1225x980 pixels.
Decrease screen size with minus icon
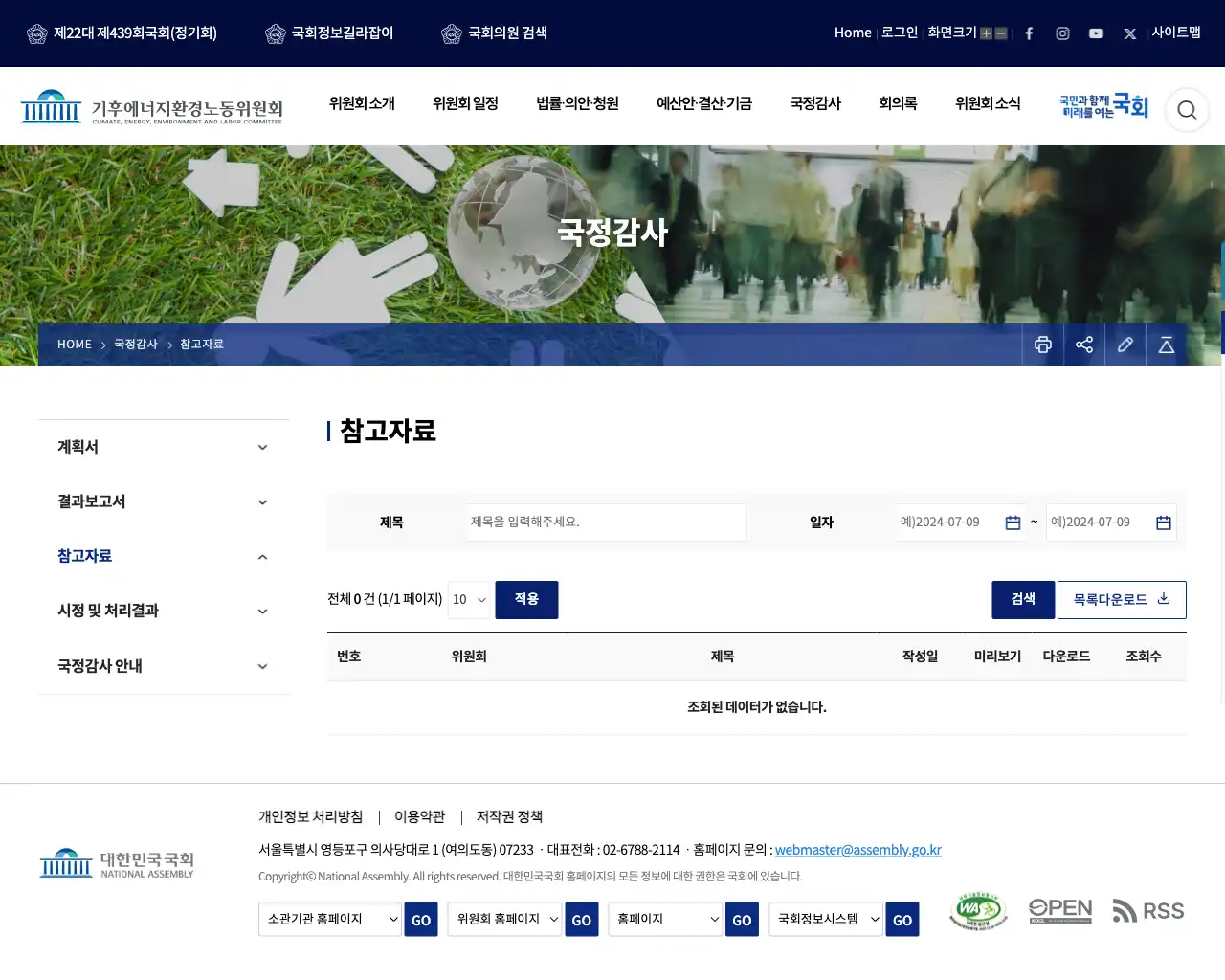coord(1001,33)
